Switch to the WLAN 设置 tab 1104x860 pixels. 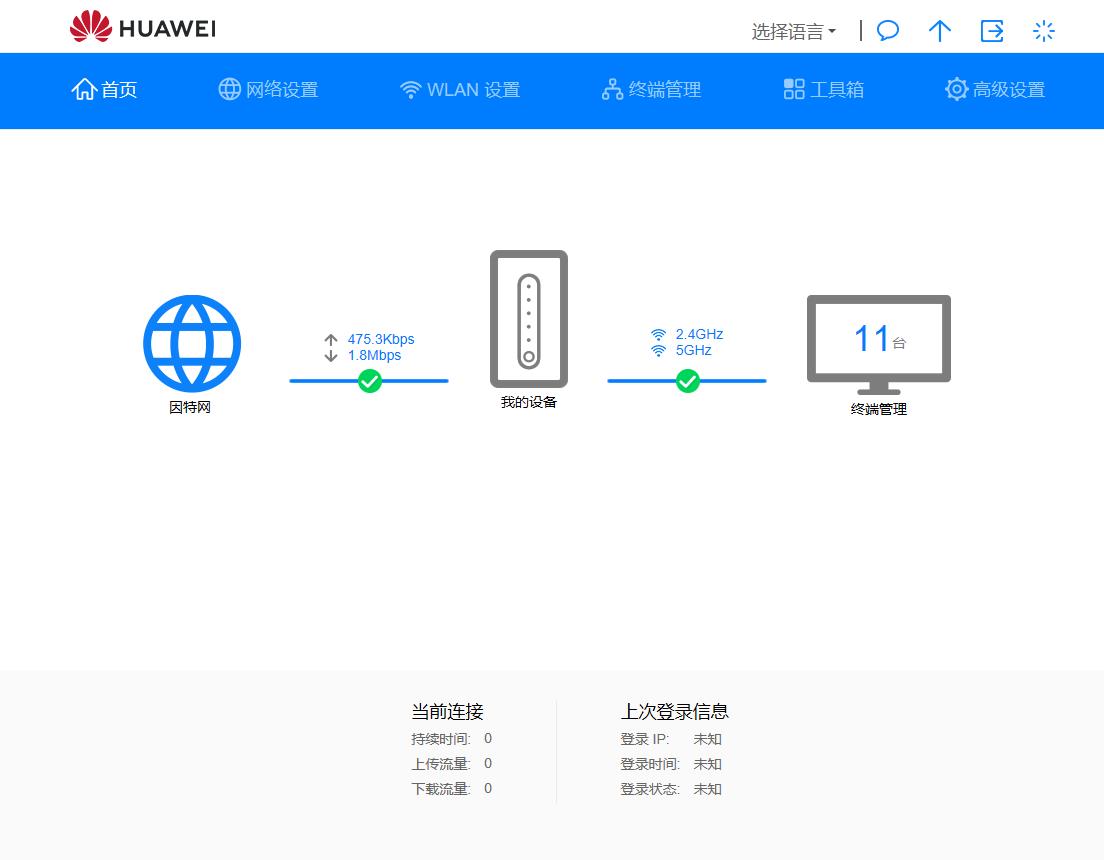click(x=459, y=89)
